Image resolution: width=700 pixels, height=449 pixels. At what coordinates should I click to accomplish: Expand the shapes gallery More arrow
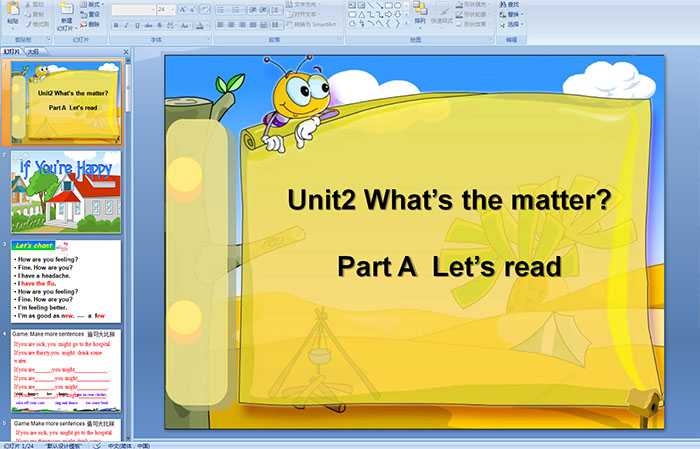point(406,24)
